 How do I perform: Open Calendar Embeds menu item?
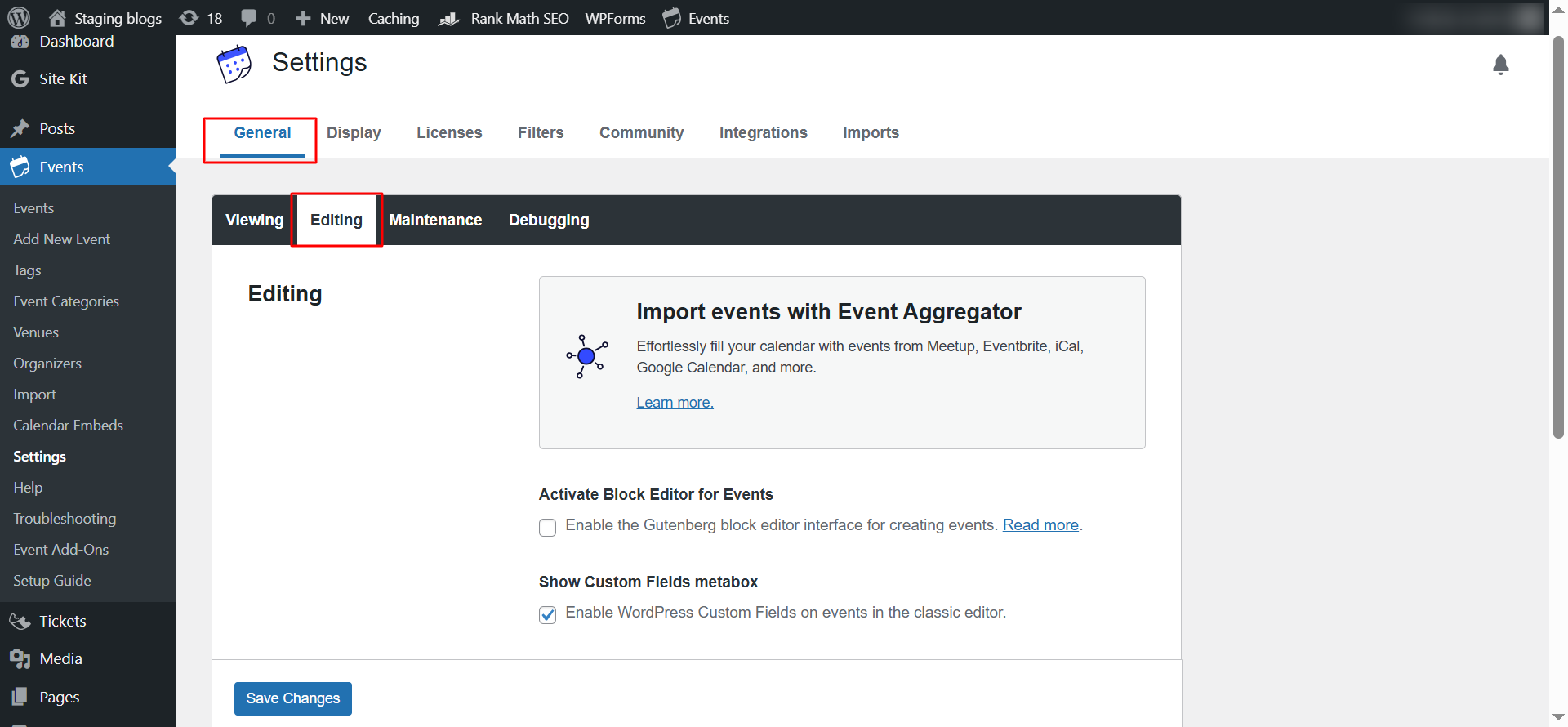click(x=69, y=426)
